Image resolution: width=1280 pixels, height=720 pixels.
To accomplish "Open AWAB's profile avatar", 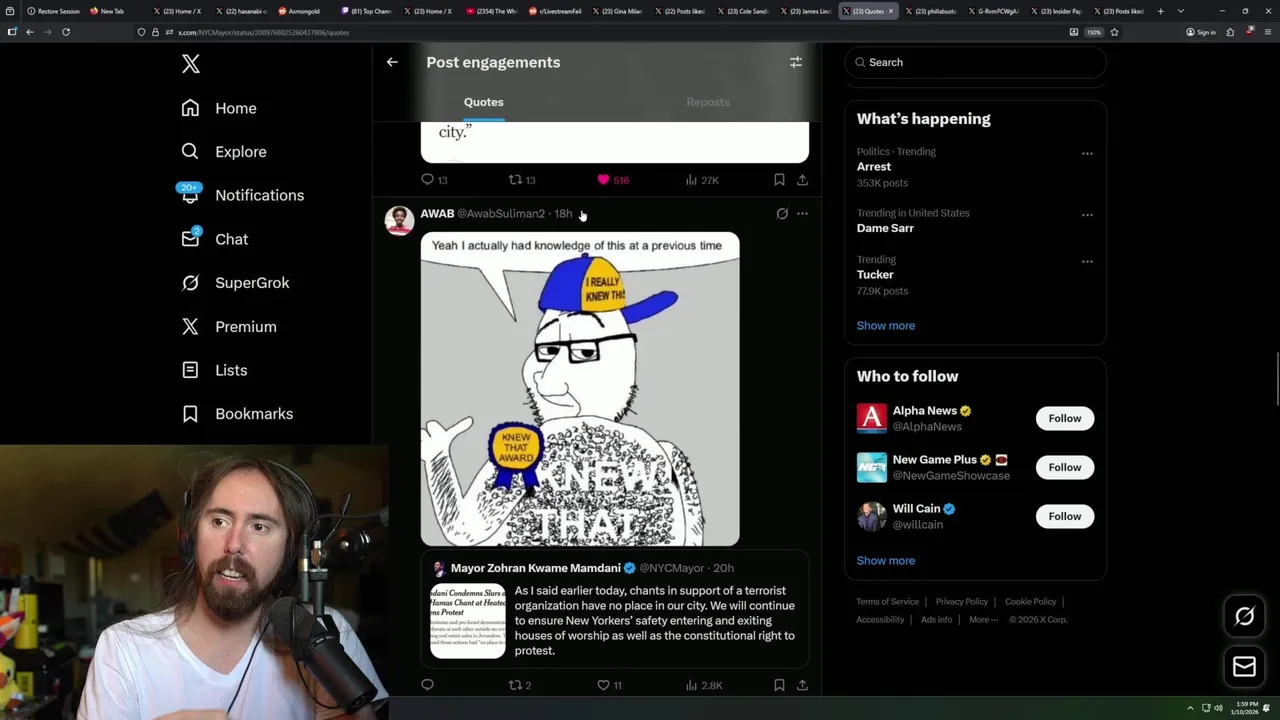I will click(x=399, y=221).
